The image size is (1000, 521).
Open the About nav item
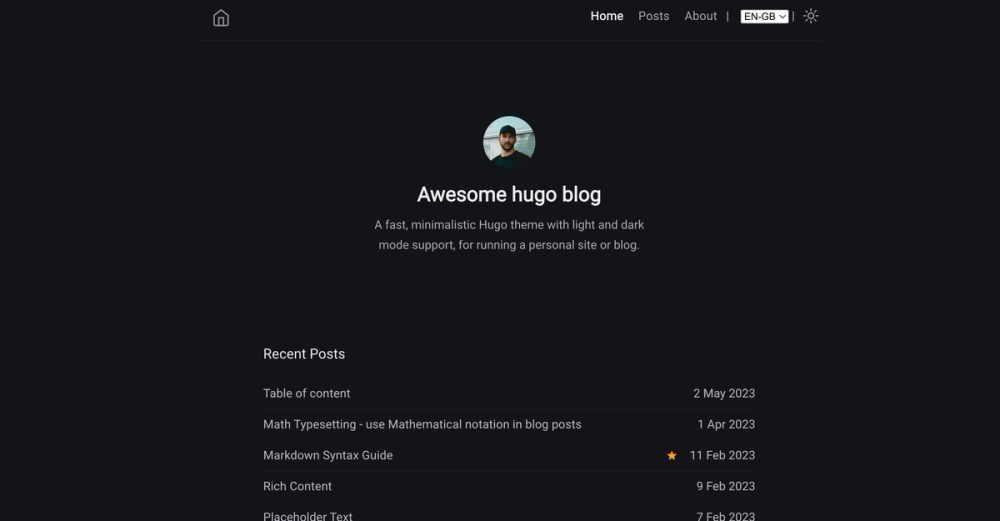[x=700, y=16]
